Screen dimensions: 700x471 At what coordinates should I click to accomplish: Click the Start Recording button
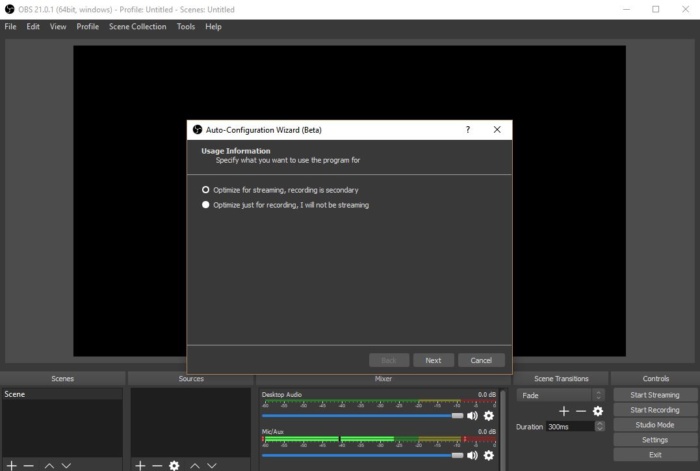point(655,410)
